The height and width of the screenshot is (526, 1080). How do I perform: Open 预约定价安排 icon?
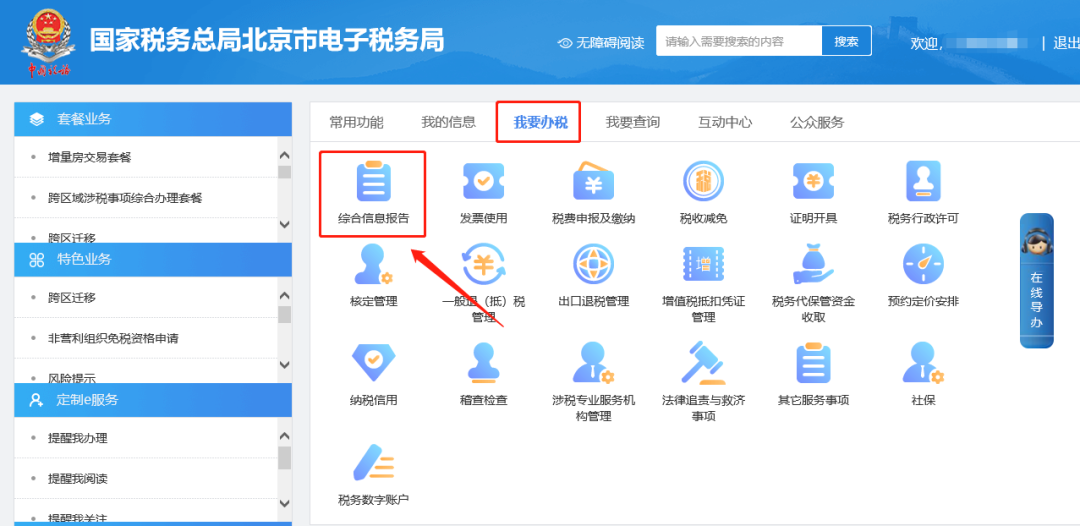[x=924, y=264]
